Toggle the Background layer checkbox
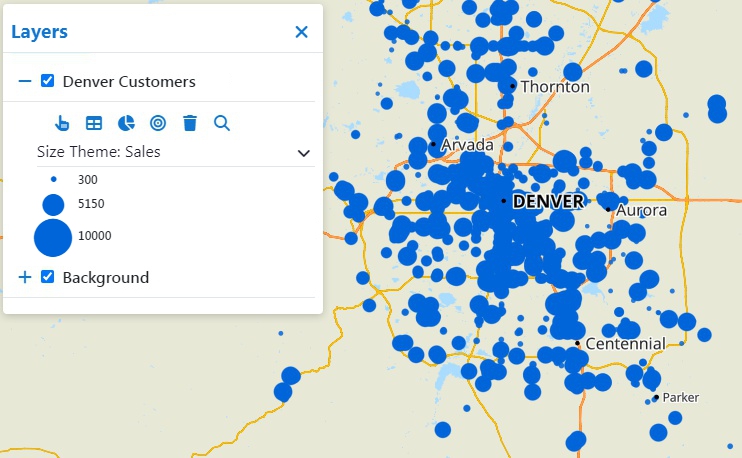 tap(47, 277)
